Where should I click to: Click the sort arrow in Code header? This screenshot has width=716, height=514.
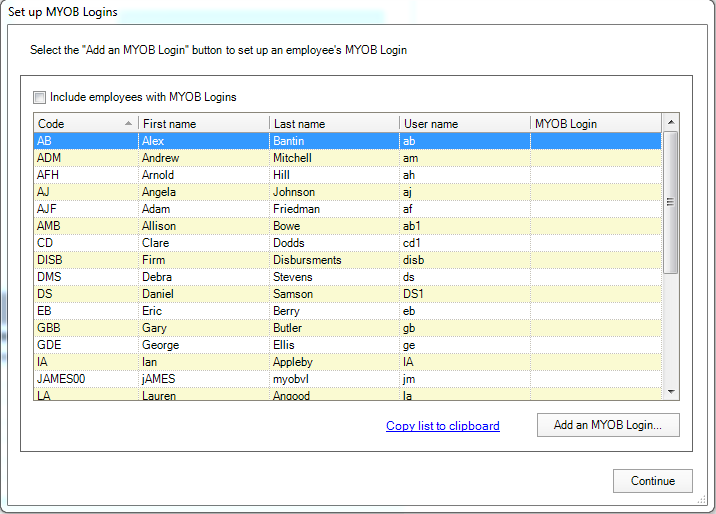(x=128, y=123)
